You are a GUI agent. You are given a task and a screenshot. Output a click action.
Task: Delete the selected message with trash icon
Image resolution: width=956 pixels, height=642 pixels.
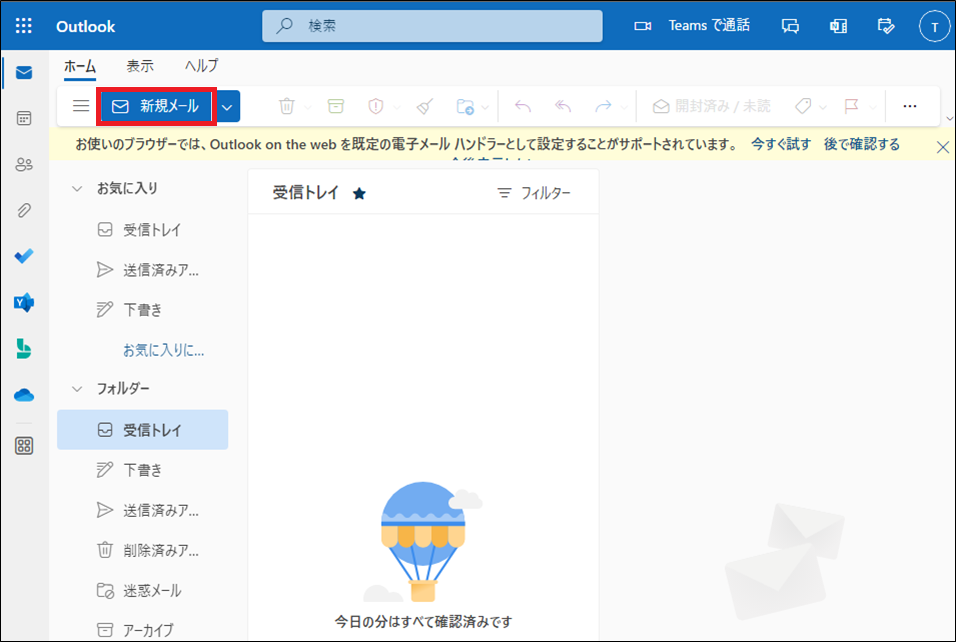point(287,106)
